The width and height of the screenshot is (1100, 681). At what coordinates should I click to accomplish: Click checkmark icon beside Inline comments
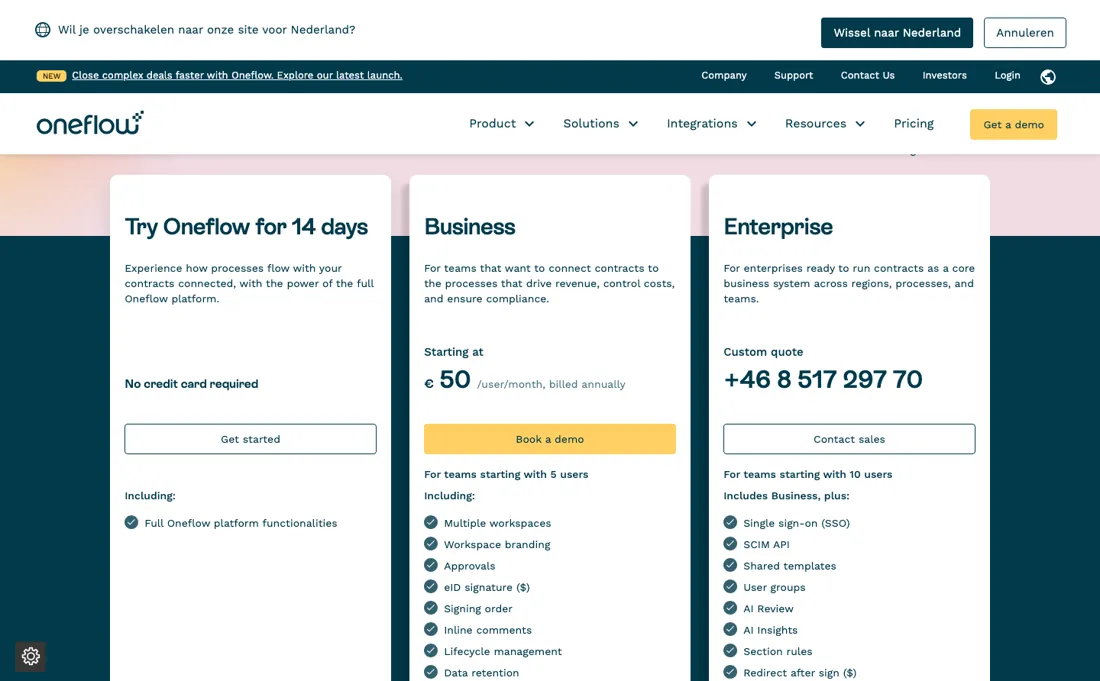coord(431,629)
